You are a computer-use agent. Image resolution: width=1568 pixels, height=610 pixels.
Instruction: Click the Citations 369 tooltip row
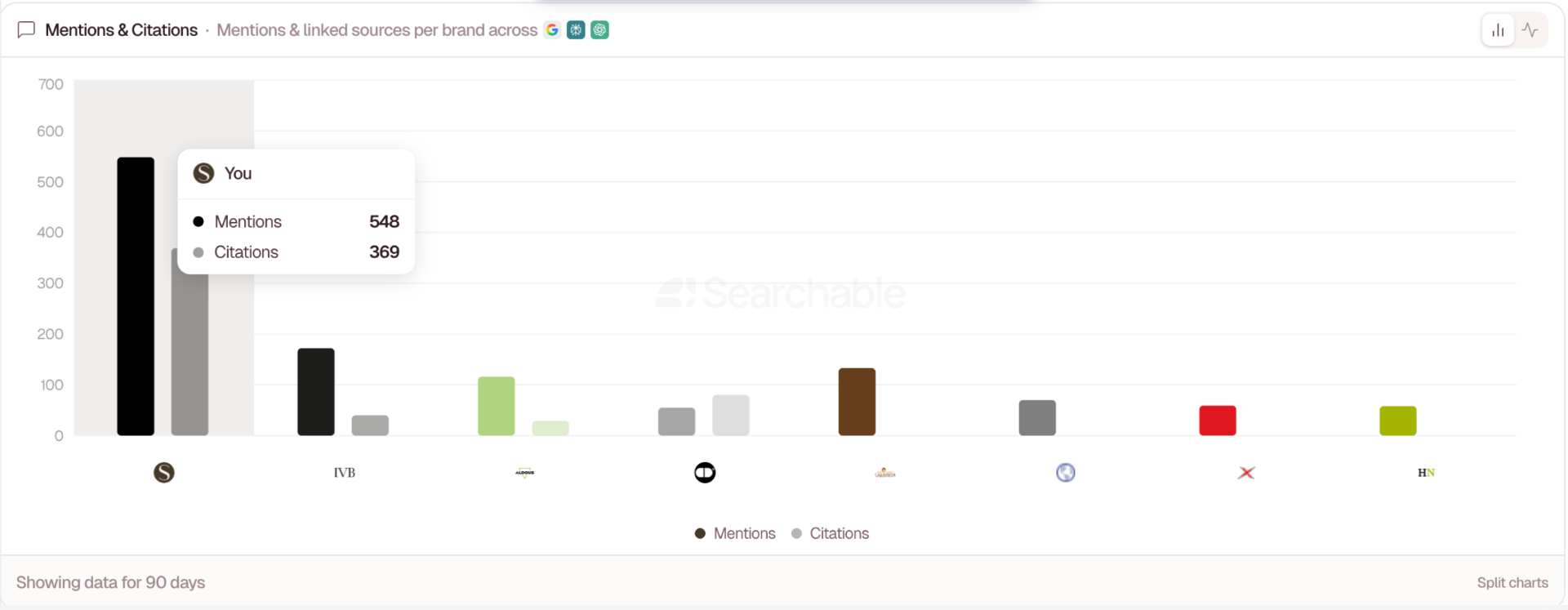click(x=296, y=252)
